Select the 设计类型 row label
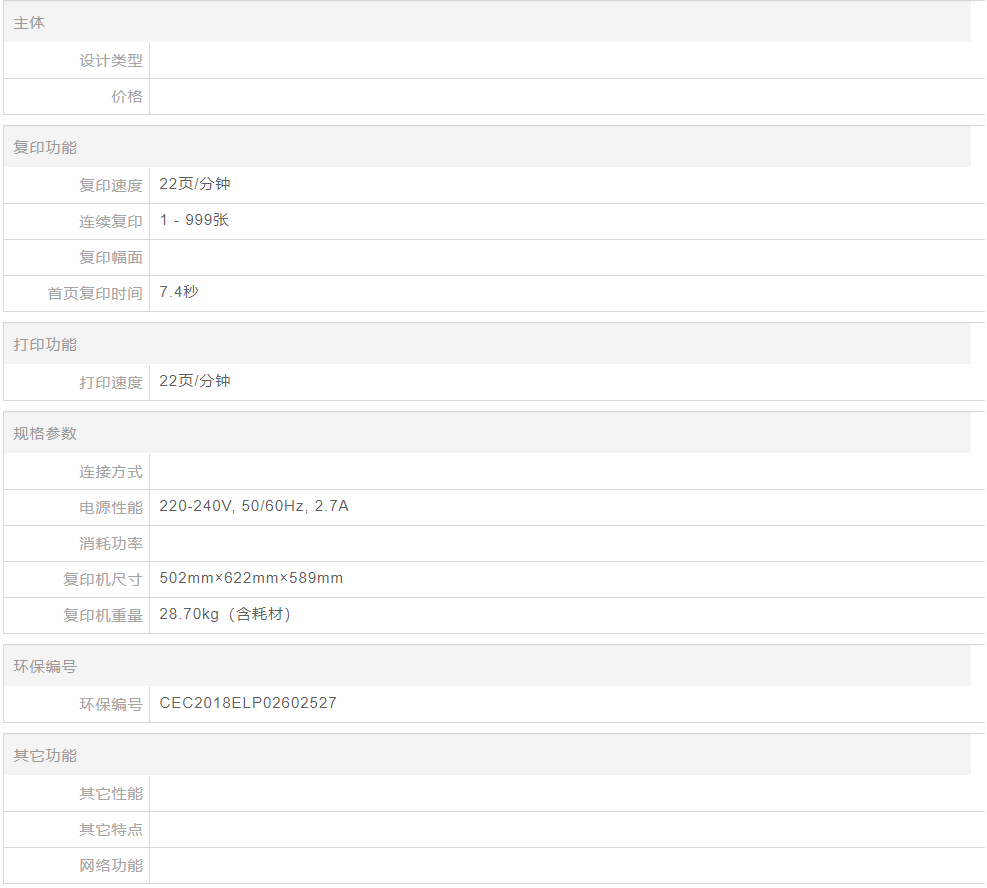The image size is (987, 888). pos(111,61)
